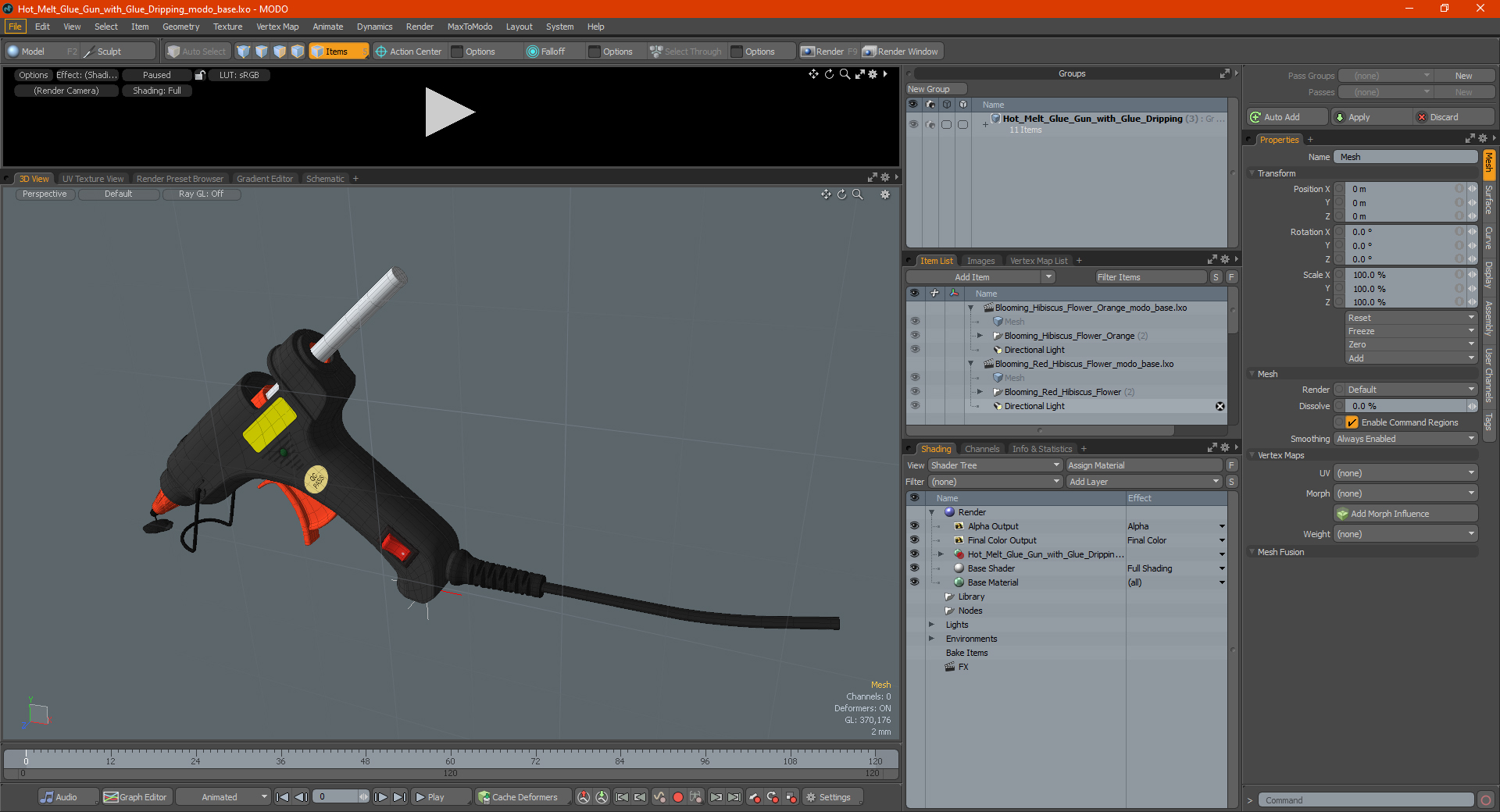The height and width of the screenshot is (812, 1500).
Task: Toggle visibility of Blooming_Hibiscus_Flower_Orange item
Action: tap(915, 336)
